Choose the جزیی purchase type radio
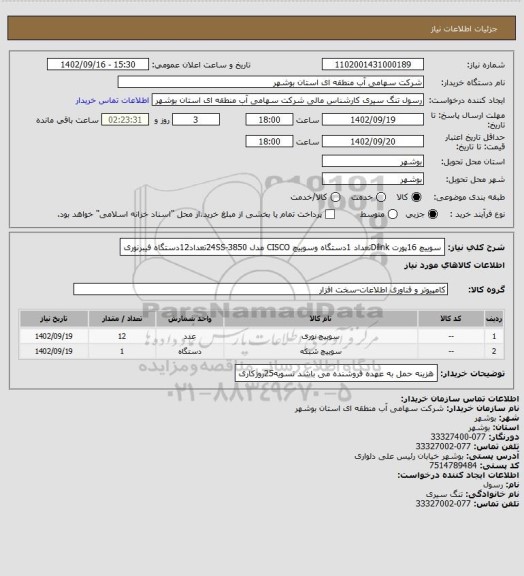 point(433,214)
